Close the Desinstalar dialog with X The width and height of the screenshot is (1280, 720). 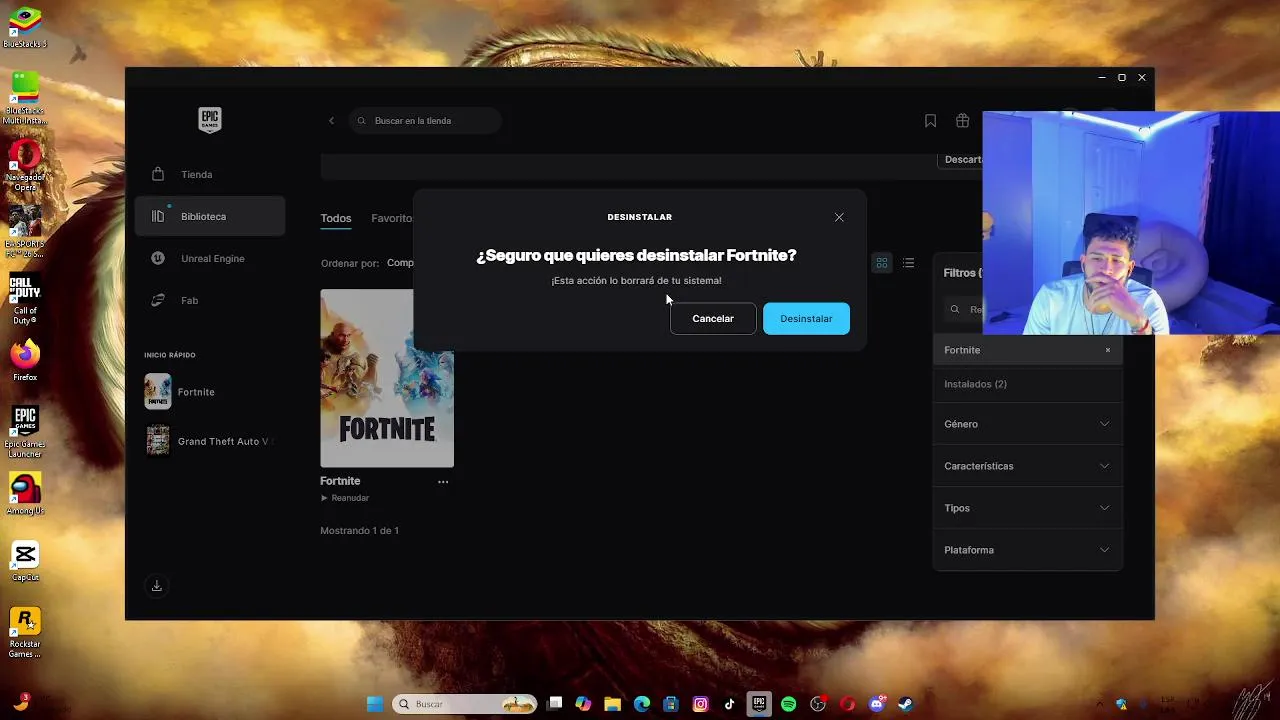(839, 217)
